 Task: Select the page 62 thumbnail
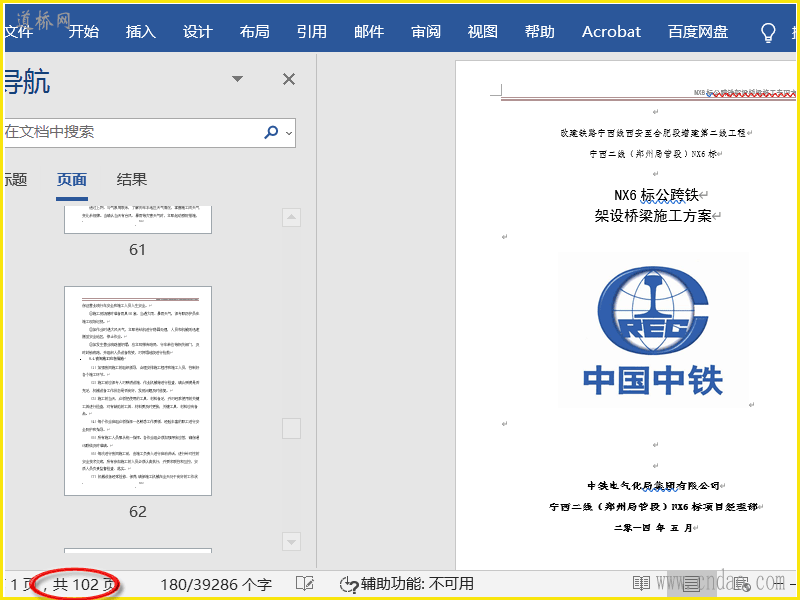pyautogui.click(x=138, y=391)
